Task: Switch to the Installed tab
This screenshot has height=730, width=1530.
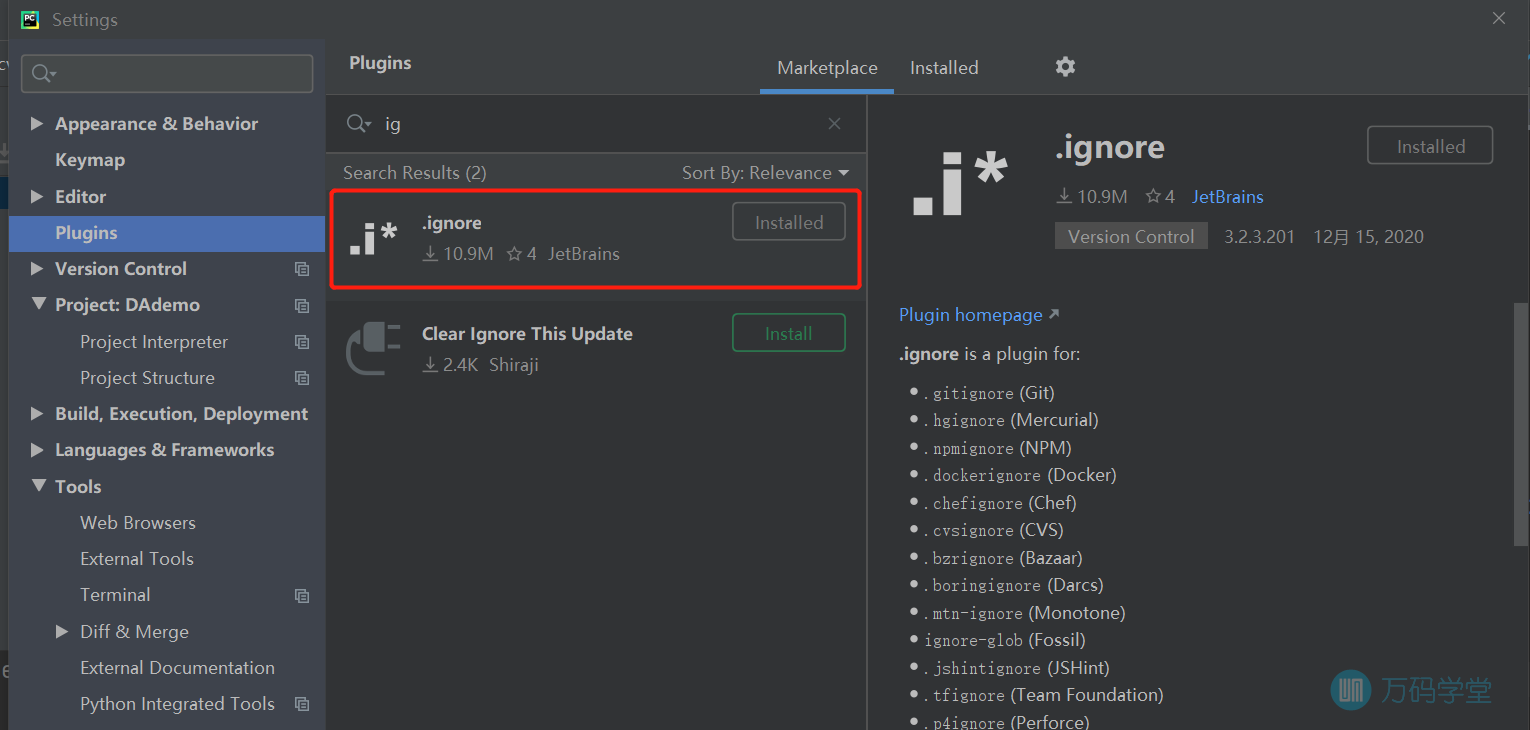Action: [x=944, y=68]
